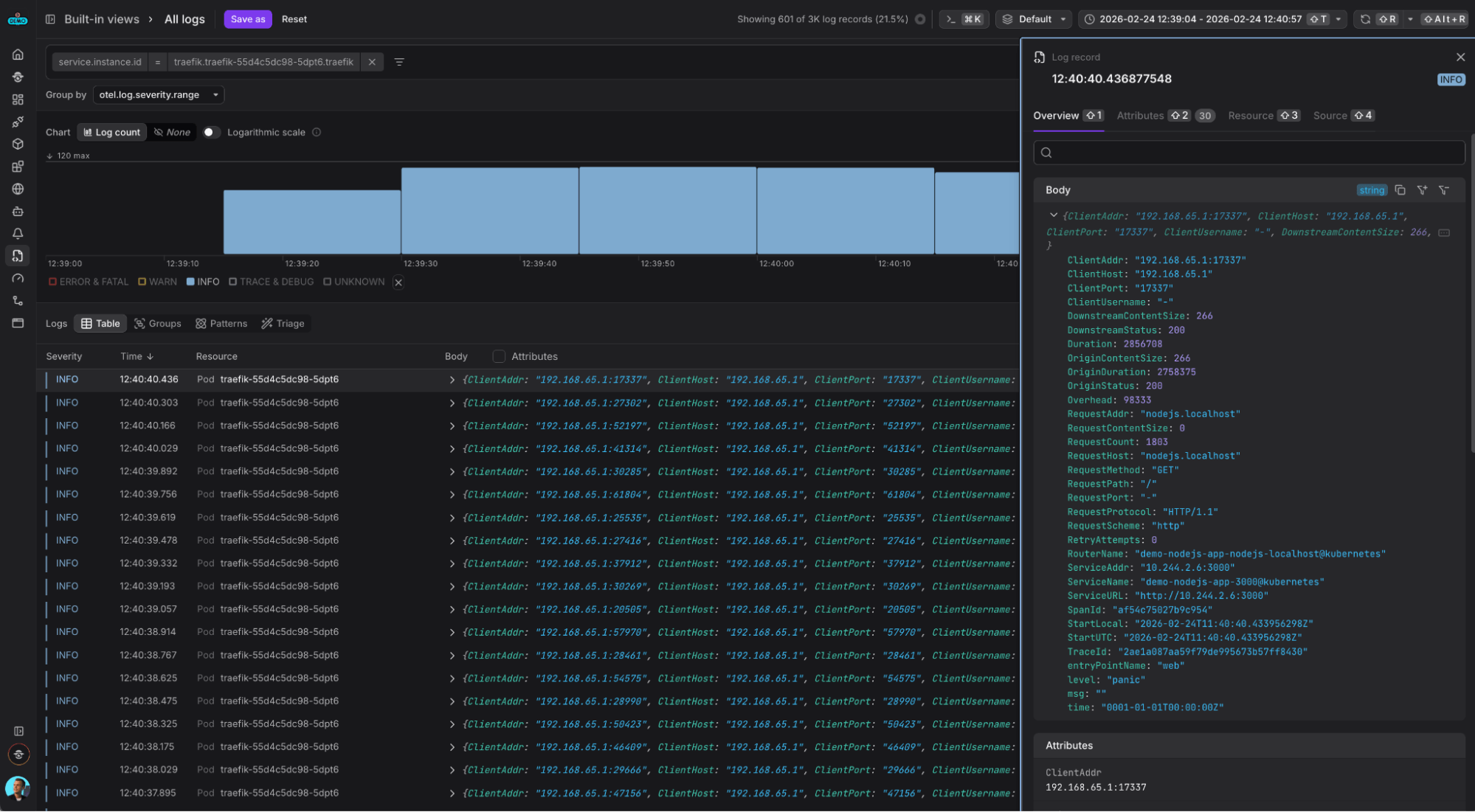The height and width of the screenshot is (812, 1475).
Task: Open the command palette terminal button
Action: 964,19
